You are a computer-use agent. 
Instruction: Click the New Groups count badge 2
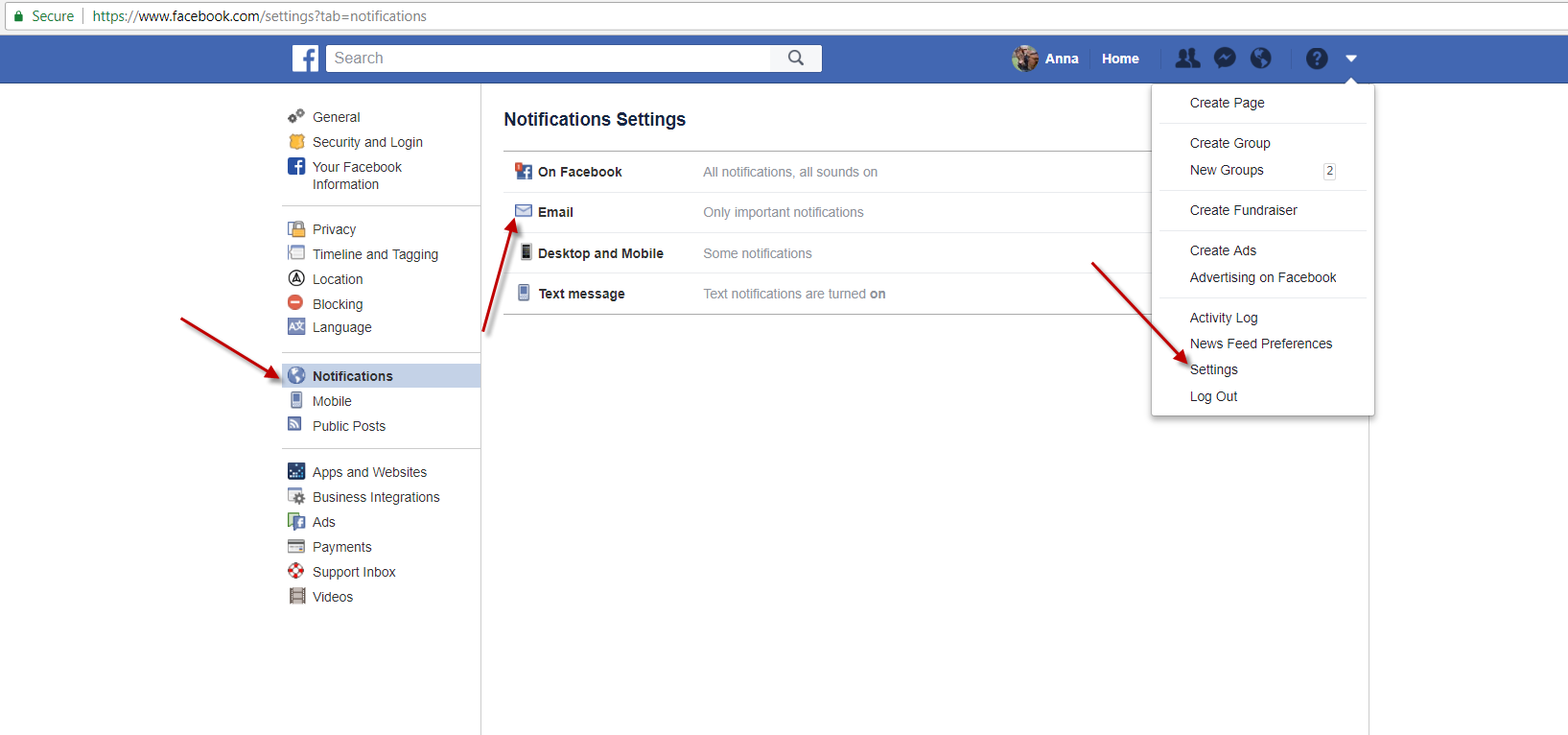pyautogui.click(x=1329, y=171)
